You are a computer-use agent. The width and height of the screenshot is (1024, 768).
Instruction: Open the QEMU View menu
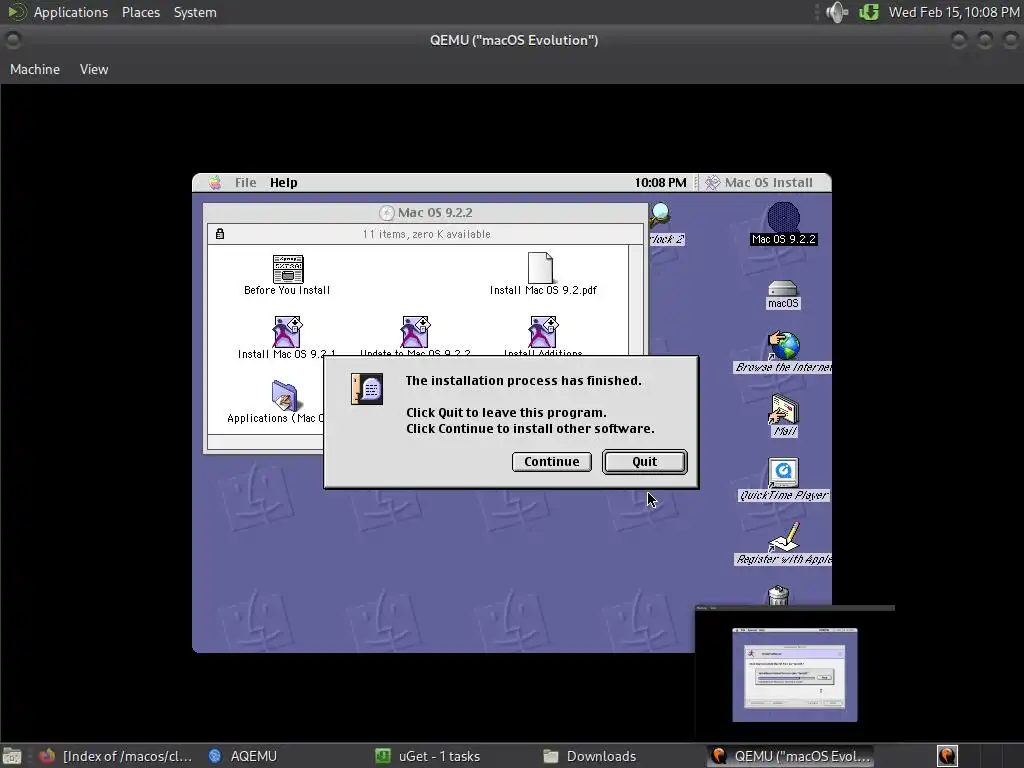point(94,69)
